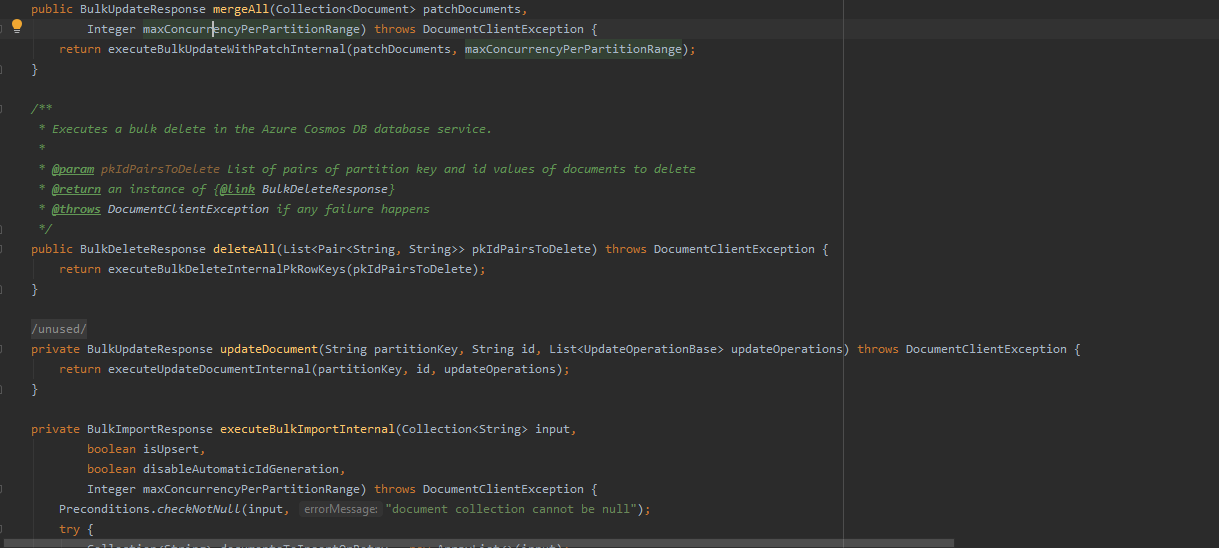This screenshot has height=548, width=1219.
Task: Click the /unused/ annotation label
Action: tap(59, 329)
